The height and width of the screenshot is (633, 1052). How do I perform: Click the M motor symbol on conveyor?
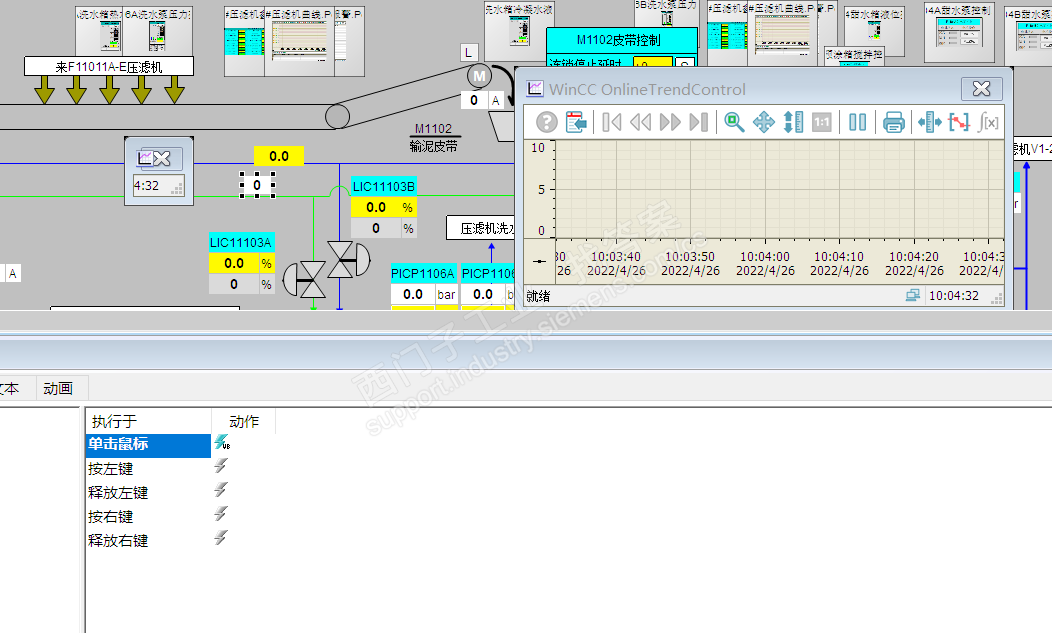tap(480, 77)
